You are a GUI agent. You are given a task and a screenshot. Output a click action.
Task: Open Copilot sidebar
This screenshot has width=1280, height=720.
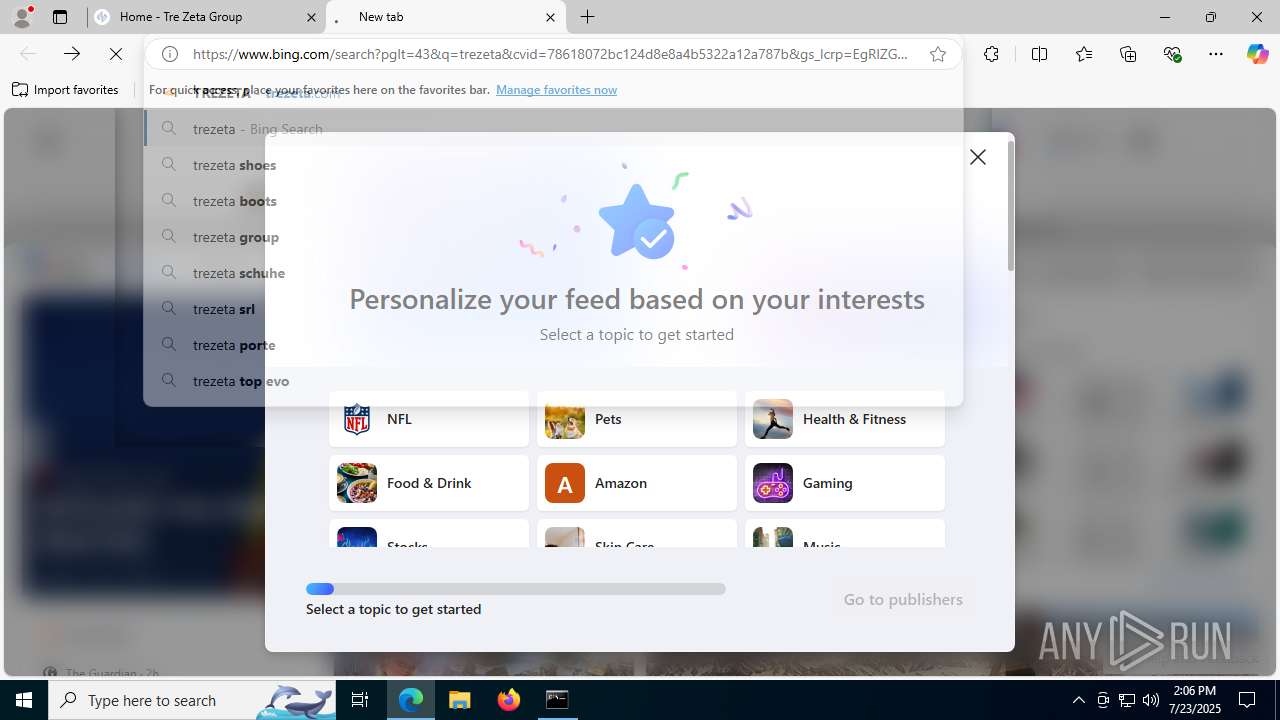[x=1257, y=54]
